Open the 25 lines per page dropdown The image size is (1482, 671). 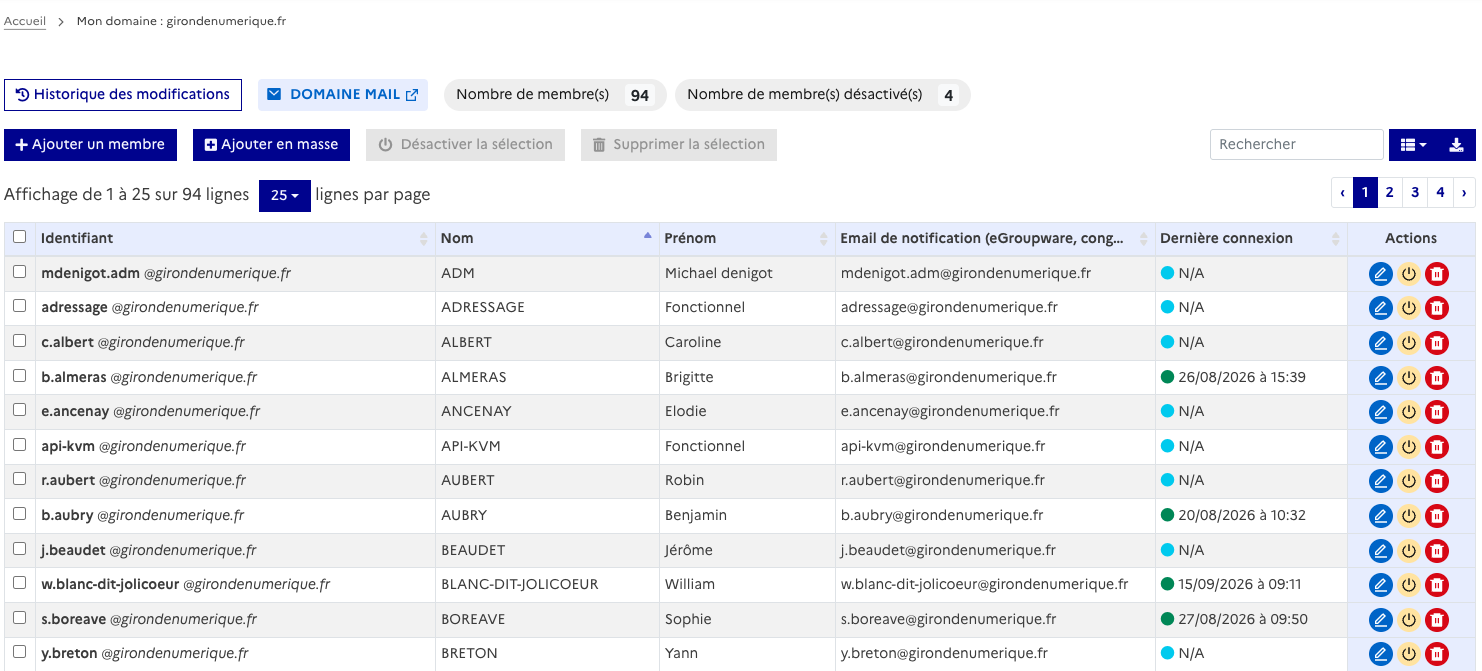click(285, 195)
